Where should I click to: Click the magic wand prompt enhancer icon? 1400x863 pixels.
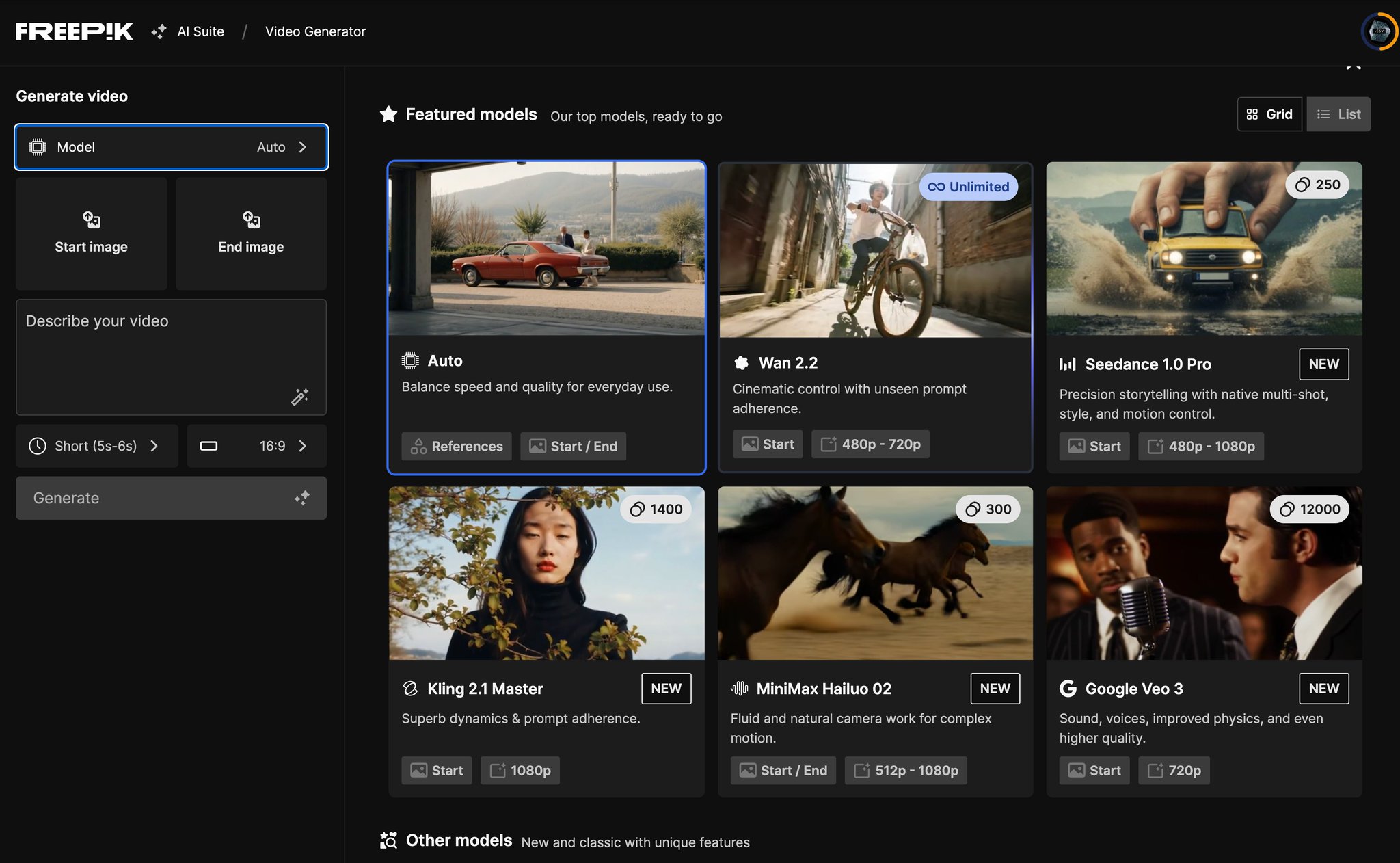click(300, 397)
